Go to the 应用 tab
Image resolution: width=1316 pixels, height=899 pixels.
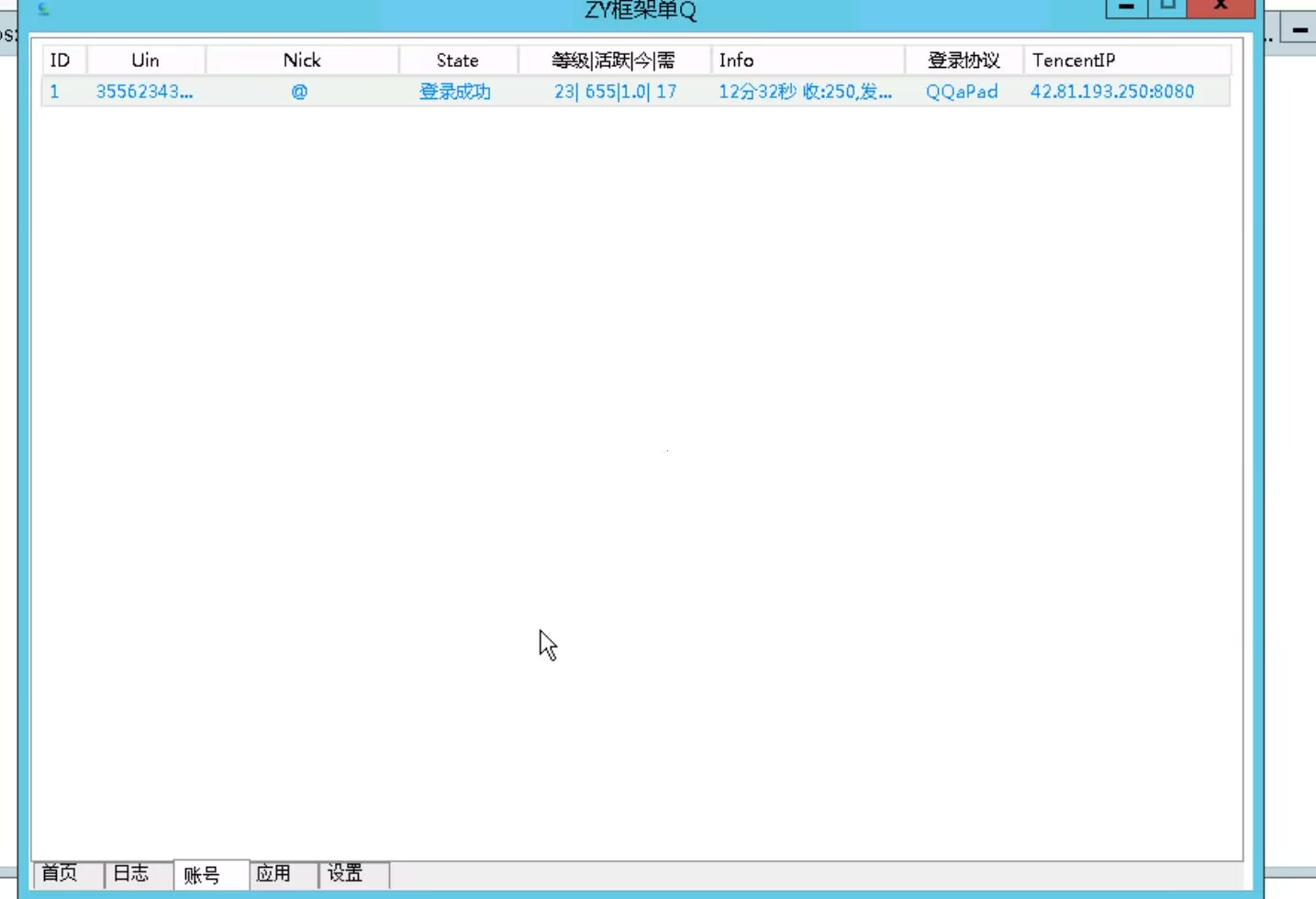(273, 873)
